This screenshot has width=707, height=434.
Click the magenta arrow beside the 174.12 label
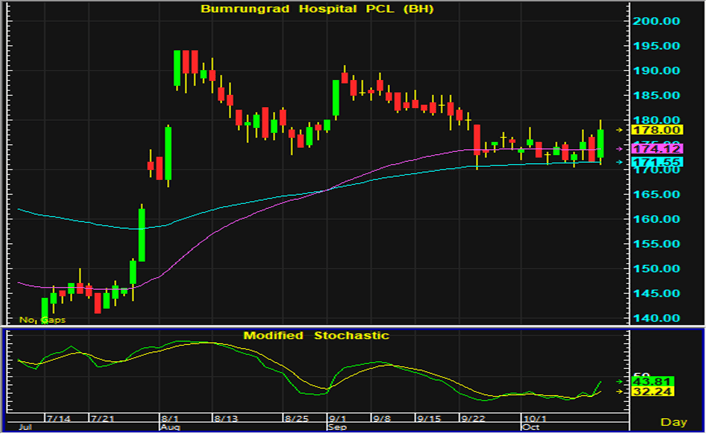[x=619, y=148]
